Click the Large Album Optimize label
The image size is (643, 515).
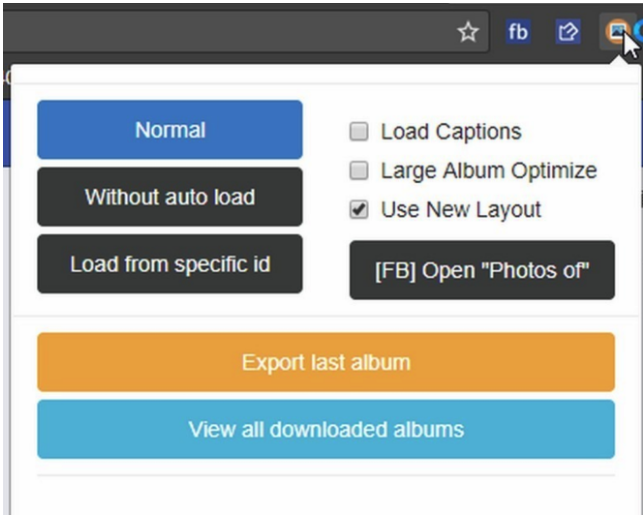tap(489, 171)
